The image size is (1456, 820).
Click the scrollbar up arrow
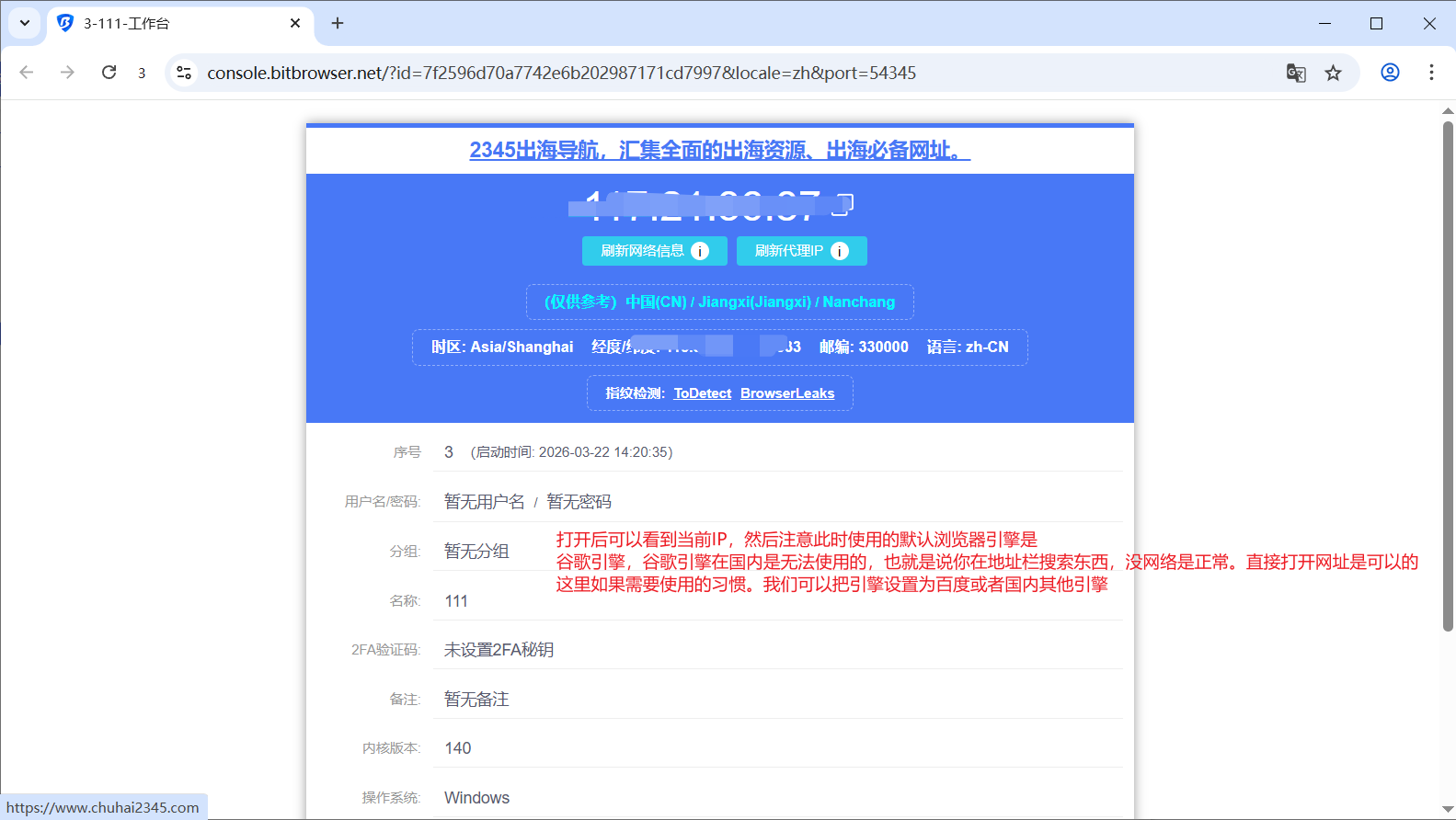(x=1448, y=111)
